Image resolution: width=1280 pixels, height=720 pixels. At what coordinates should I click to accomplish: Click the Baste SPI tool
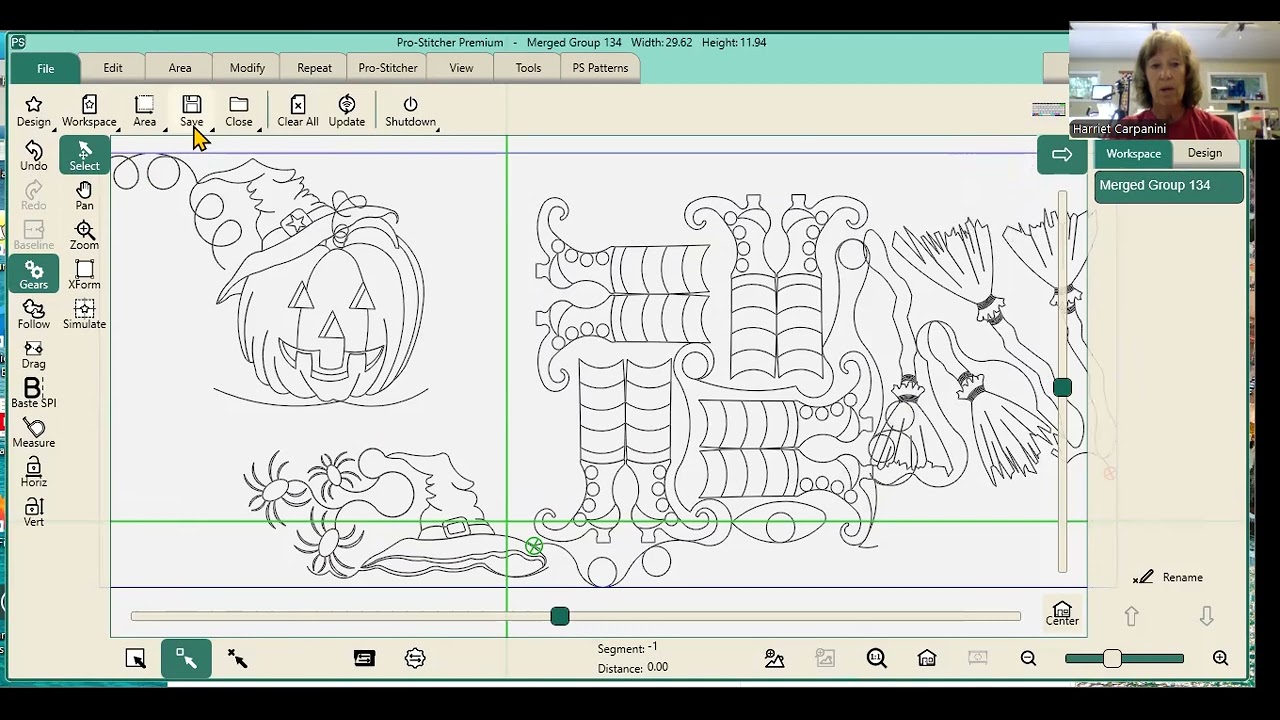[33, 392]
